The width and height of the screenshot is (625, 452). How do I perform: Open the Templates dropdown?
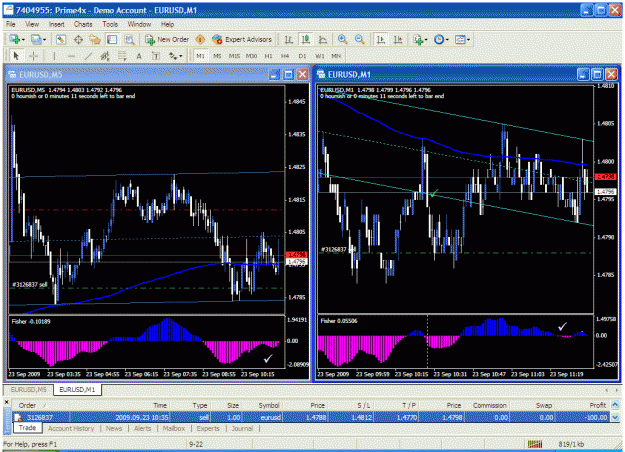[462, 39]
